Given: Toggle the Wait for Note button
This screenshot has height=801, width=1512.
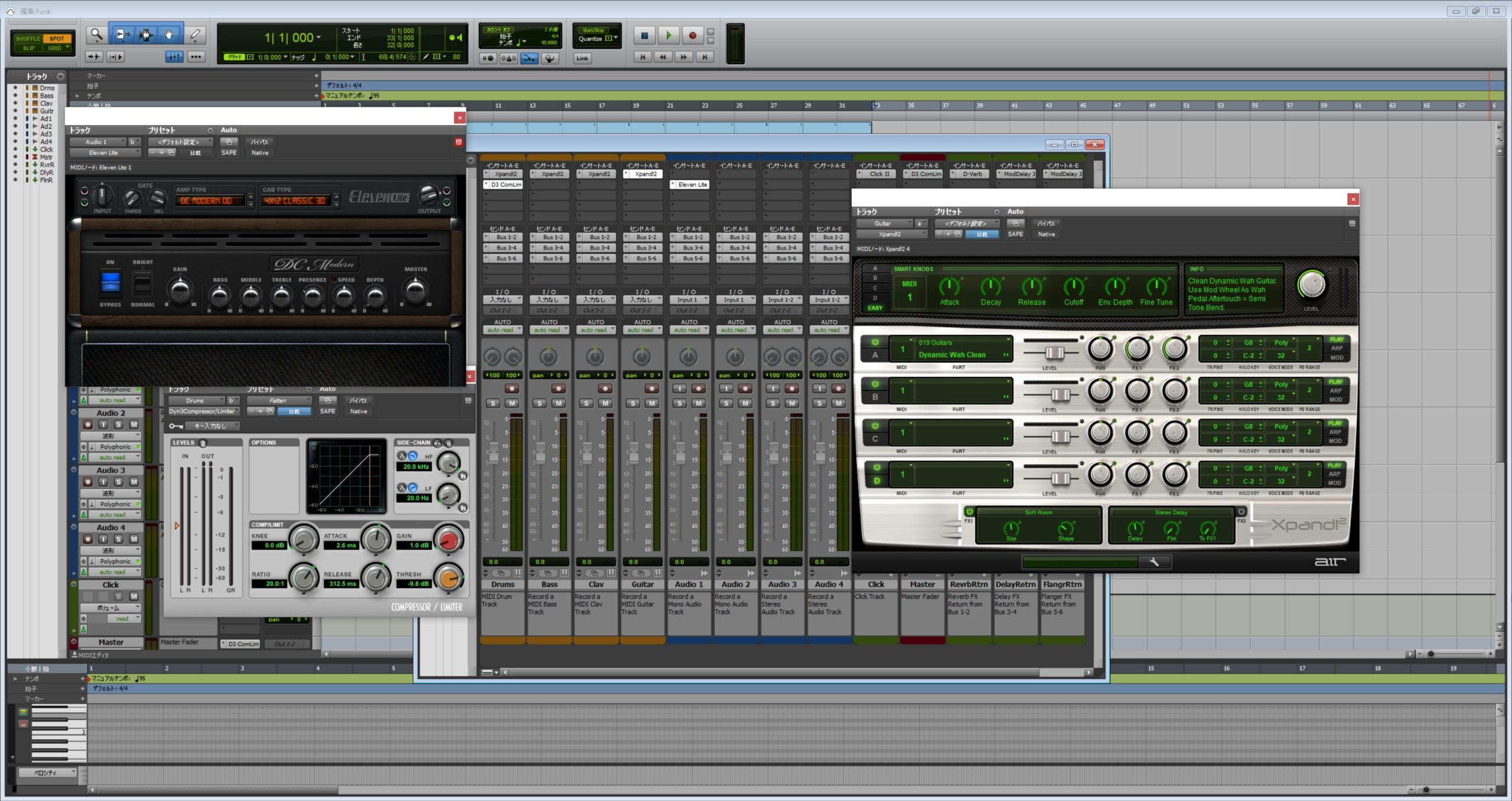Looking at the screenshot, I should [488, 58].
